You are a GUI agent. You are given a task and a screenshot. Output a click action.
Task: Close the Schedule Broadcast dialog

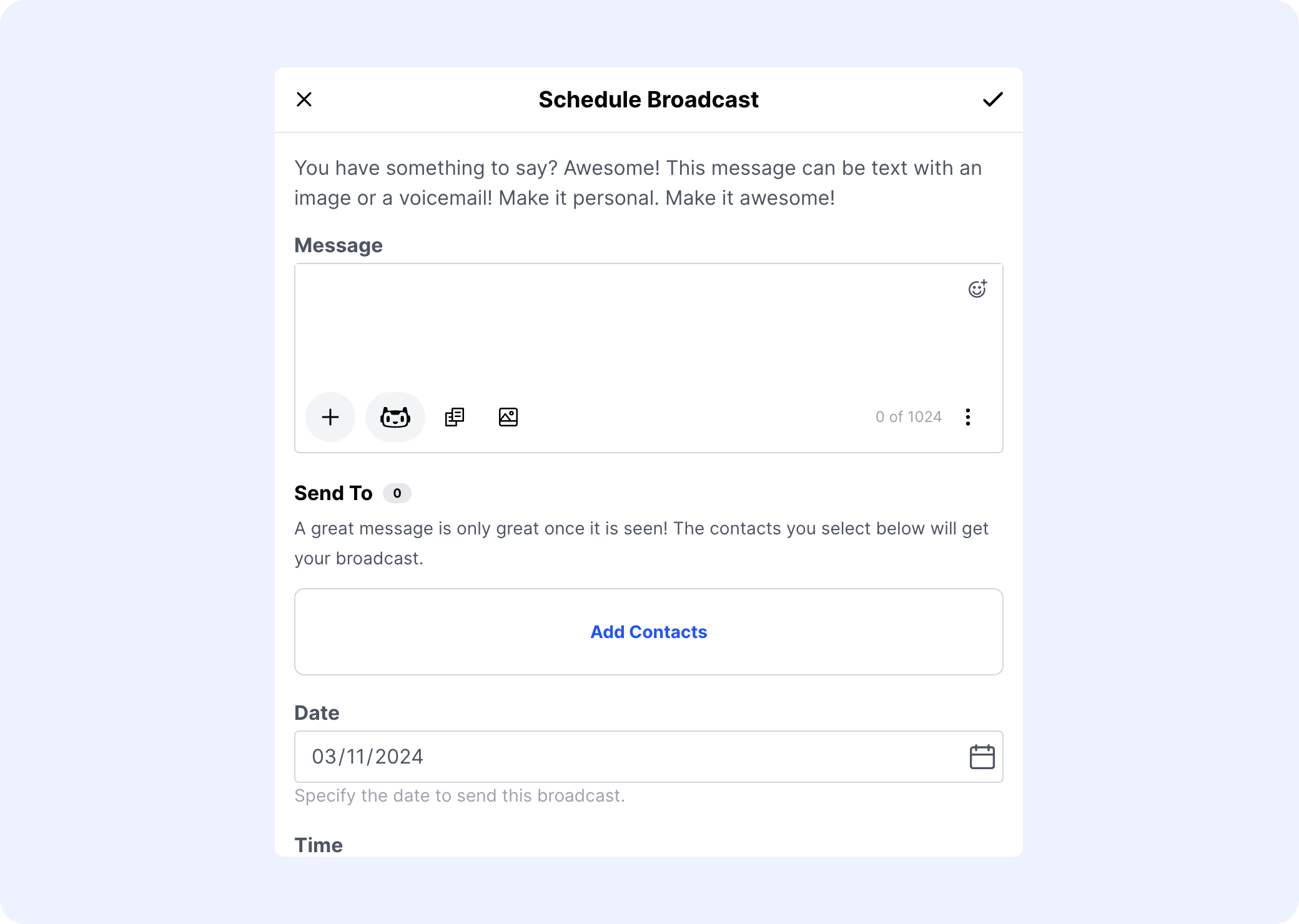305,99
